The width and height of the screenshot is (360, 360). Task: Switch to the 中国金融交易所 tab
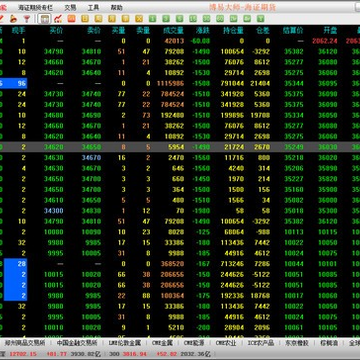coord(77,343)
